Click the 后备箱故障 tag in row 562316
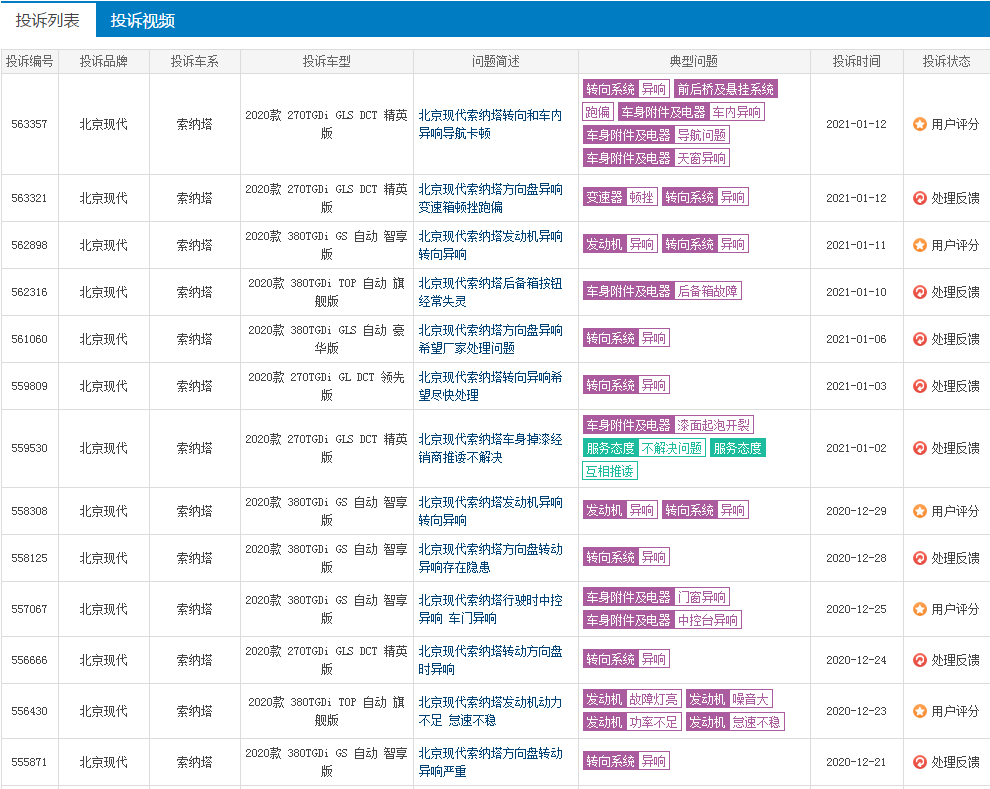 (707, 291)
